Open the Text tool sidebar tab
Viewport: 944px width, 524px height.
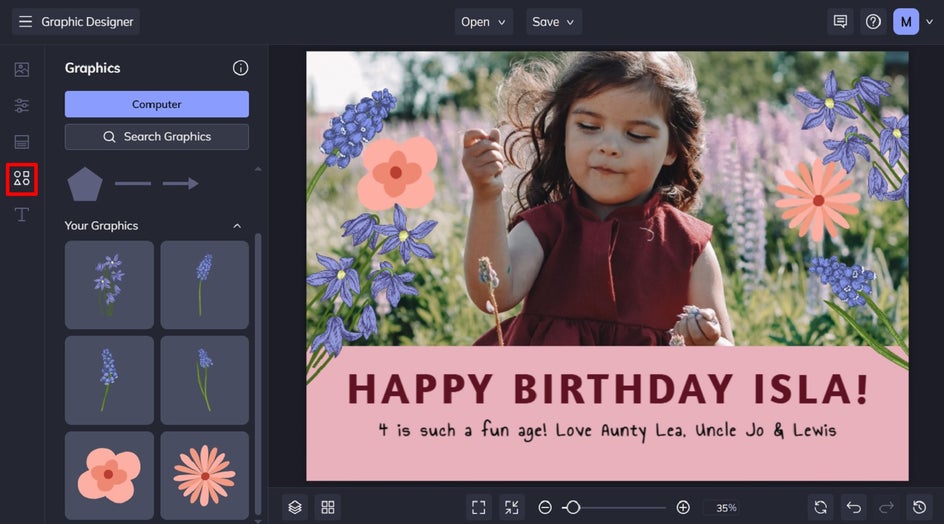(22, 214)
